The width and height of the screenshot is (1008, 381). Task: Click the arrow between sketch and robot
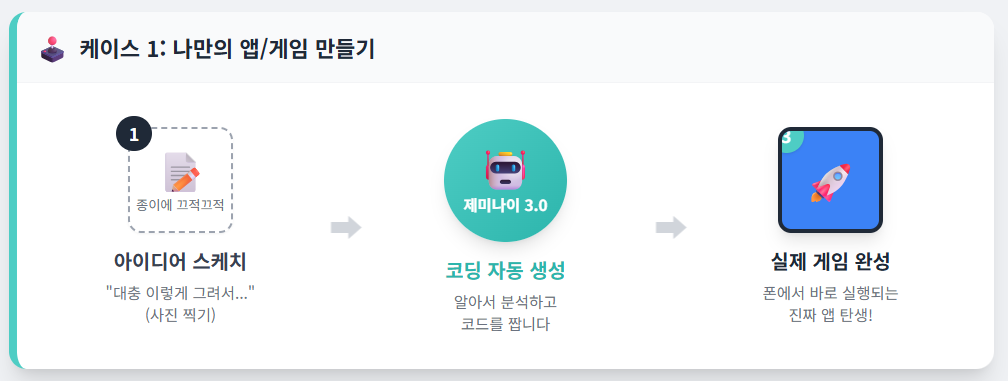[346, 227]
